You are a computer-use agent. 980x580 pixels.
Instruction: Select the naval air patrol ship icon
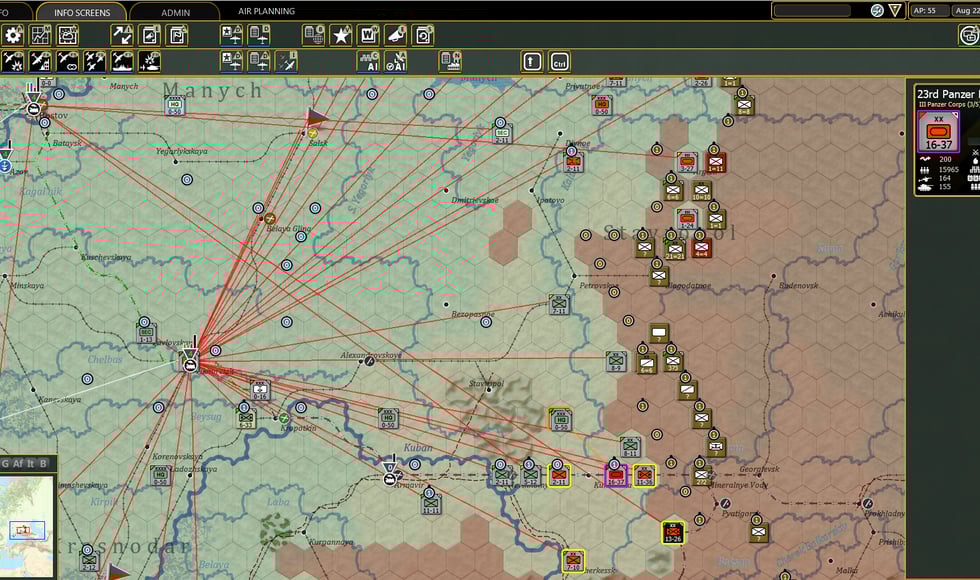[122, 62]
